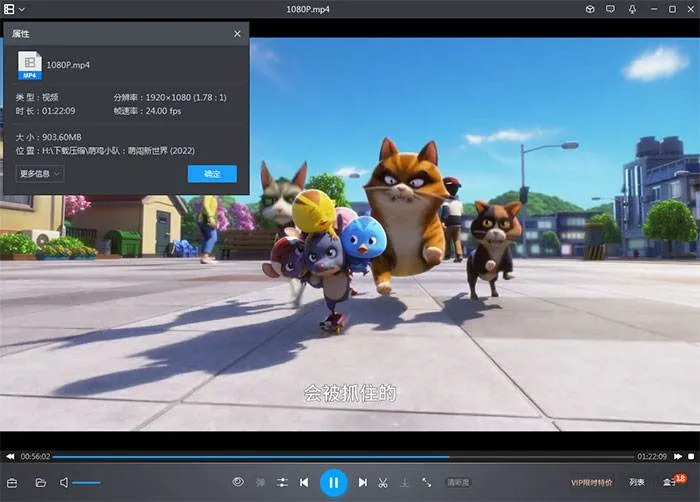Open the Xunlei player logo main menu
Image resolution: width=700 pixels, height=502 pixels.
9,9
